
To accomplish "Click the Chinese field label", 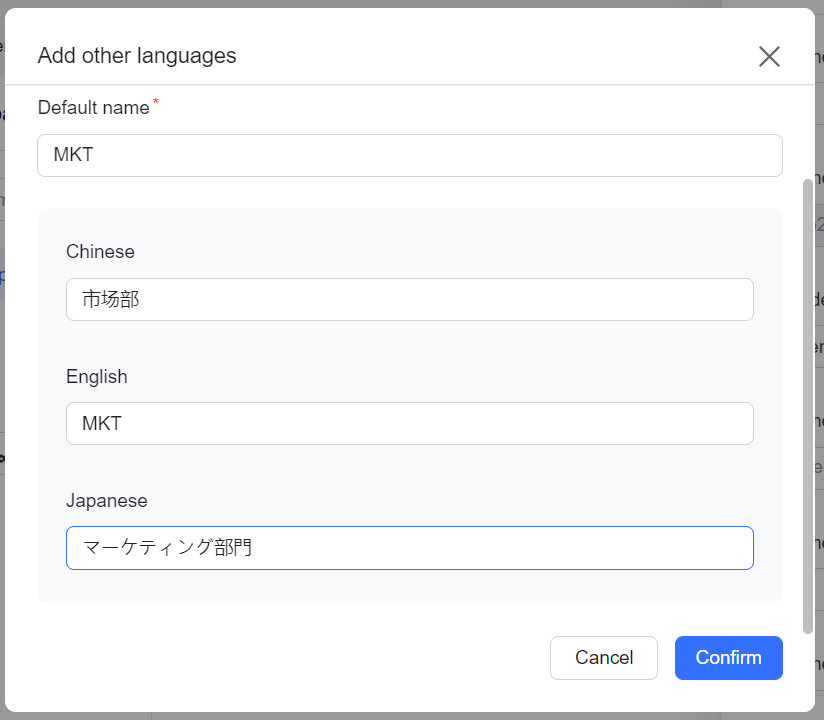I will (x=100, y=252).
